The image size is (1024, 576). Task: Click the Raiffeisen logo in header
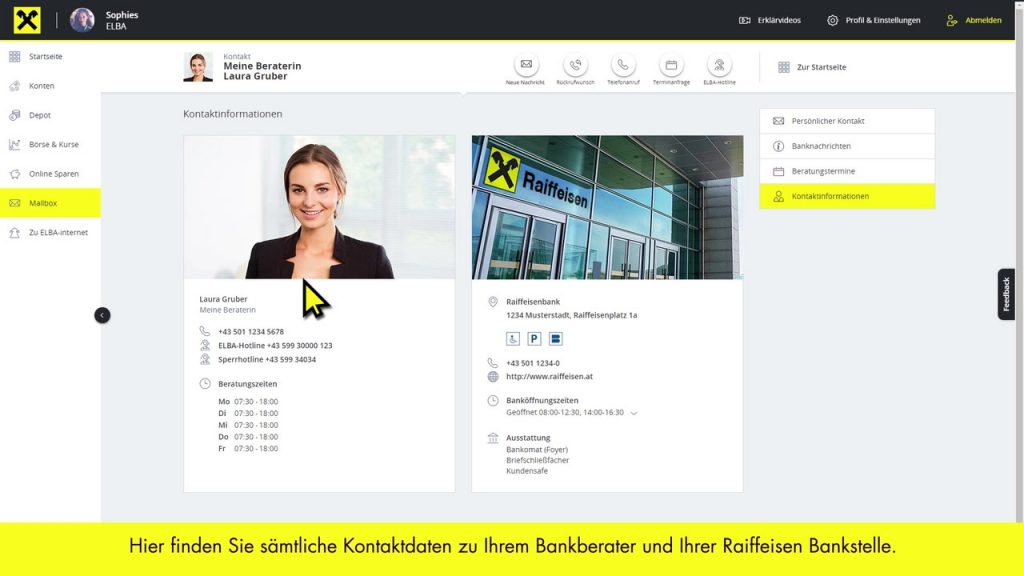click(x=27, y=20)
